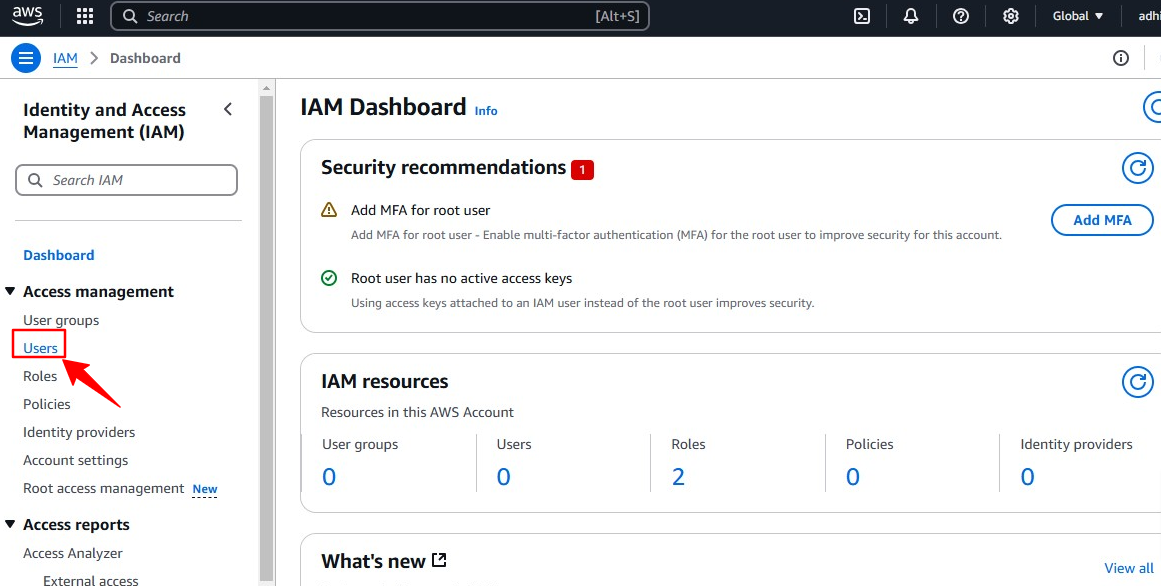The height and width of the screenshot is (586, 1161).
Task: Toggle the hamburger navigation menu button
Action: pos(26,58)
